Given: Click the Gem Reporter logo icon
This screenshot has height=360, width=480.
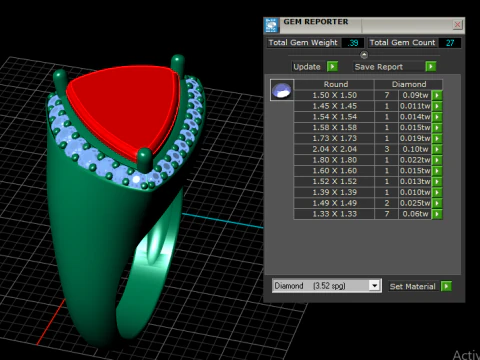Looking at the screenshot, I should tap(271, 25).
